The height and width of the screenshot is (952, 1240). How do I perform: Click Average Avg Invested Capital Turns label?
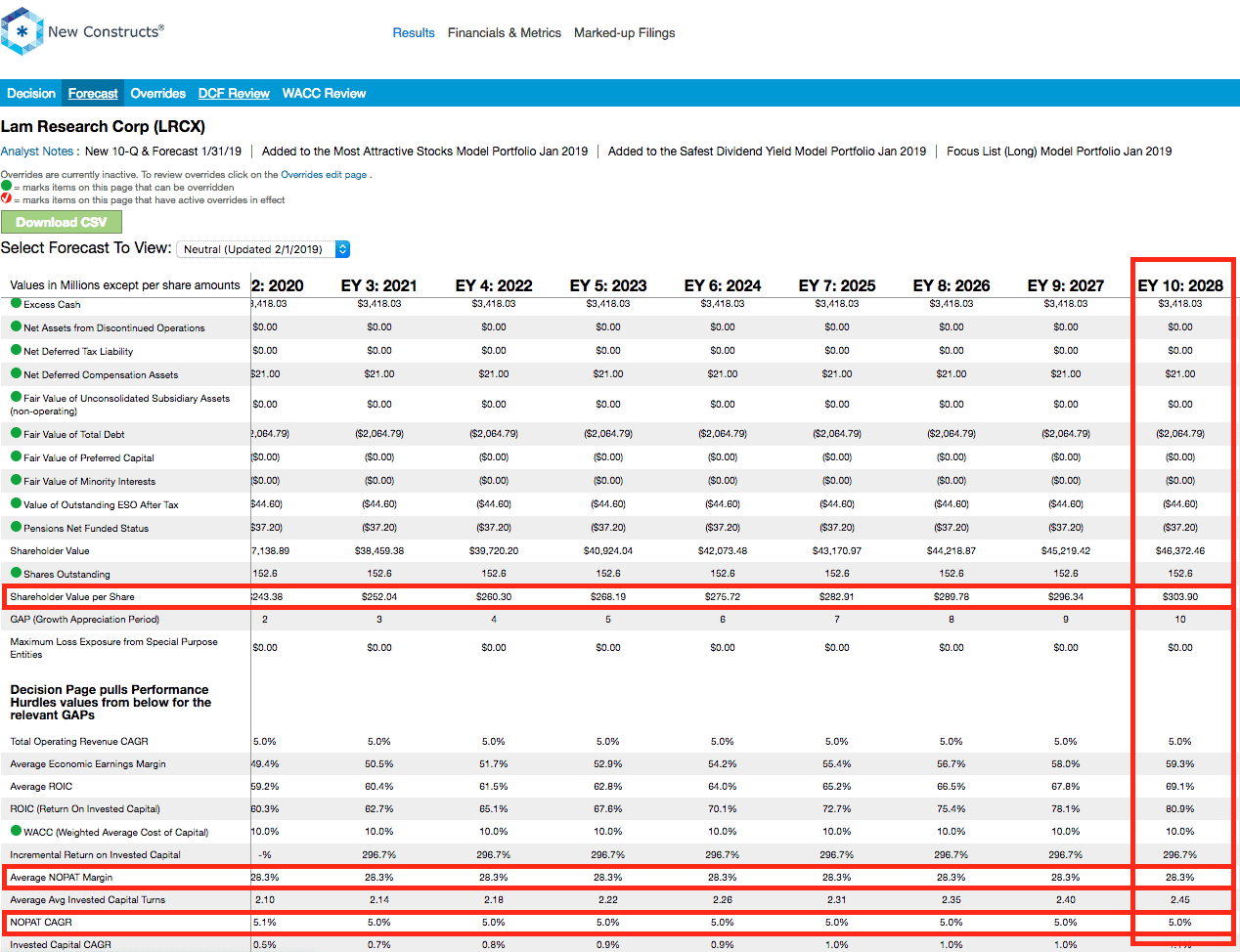[x=88, y=899]
